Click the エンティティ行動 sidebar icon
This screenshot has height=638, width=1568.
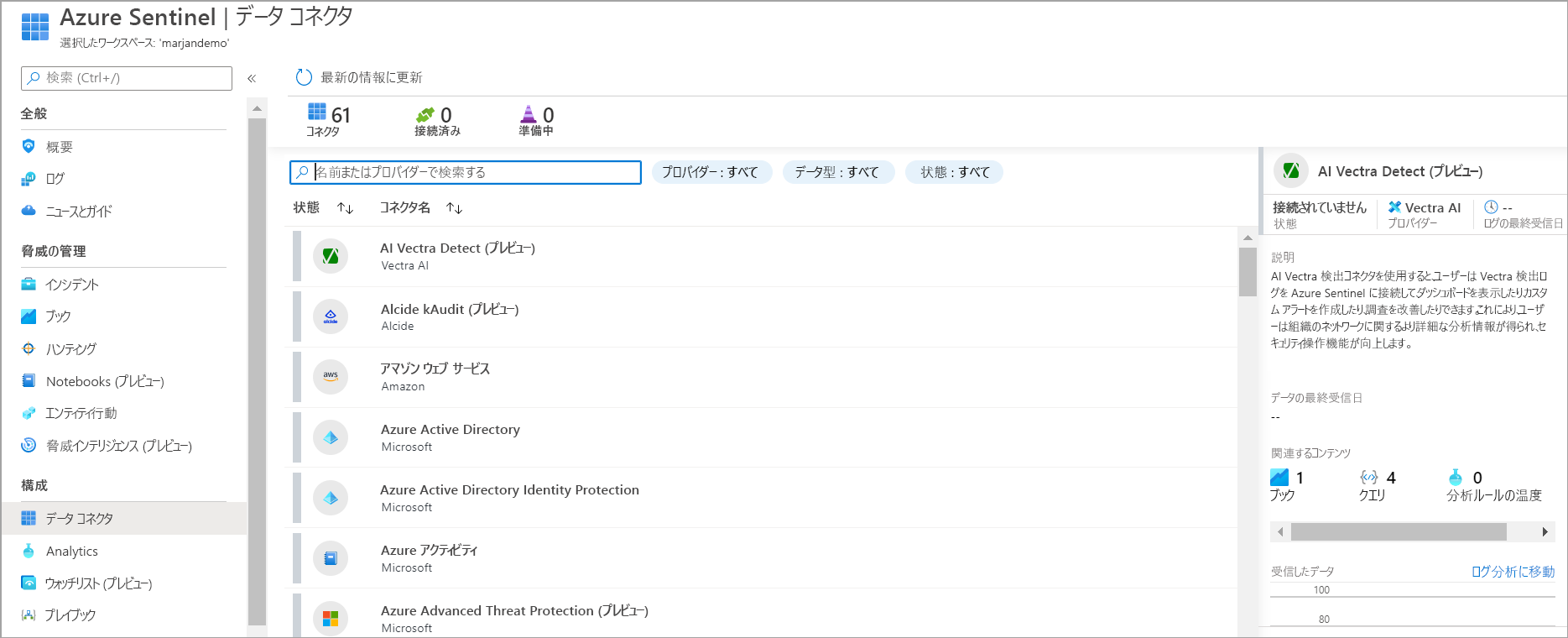click(29, 413)
